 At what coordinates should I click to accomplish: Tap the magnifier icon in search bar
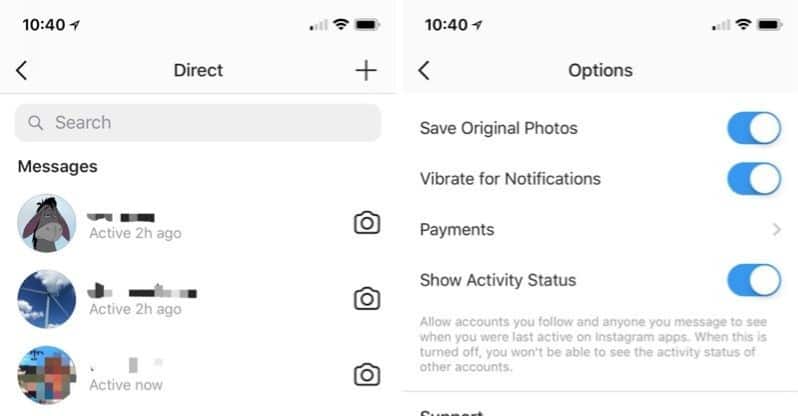click(36, 123)
